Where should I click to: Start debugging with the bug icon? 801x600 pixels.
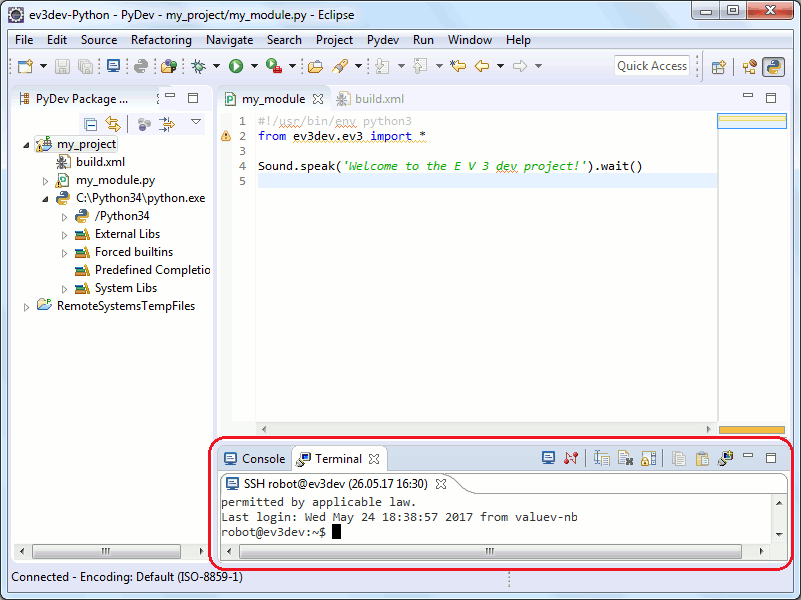[x=198, y=66]
